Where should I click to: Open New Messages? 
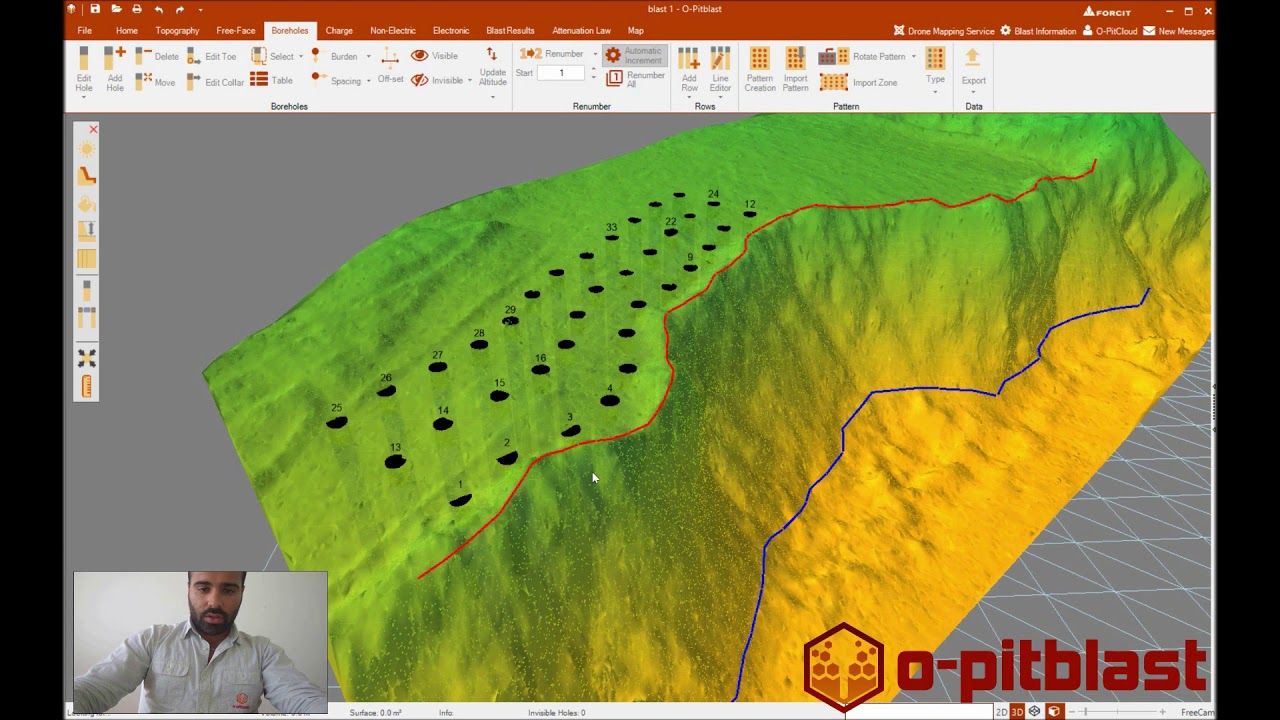click(x=1179, y=31)
